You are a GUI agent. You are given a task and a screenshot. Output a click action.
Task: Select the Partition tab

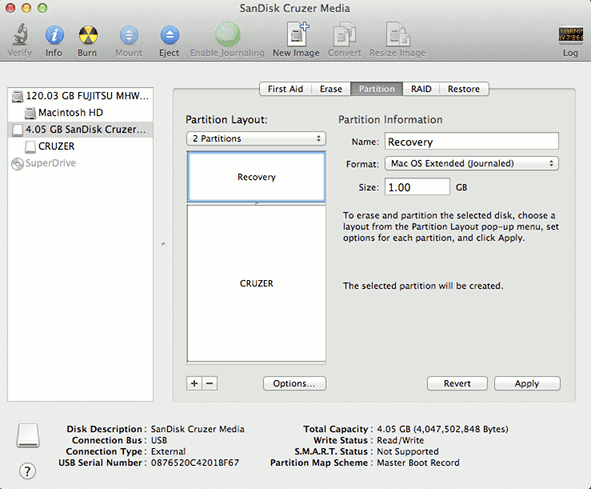click(377, 89)
